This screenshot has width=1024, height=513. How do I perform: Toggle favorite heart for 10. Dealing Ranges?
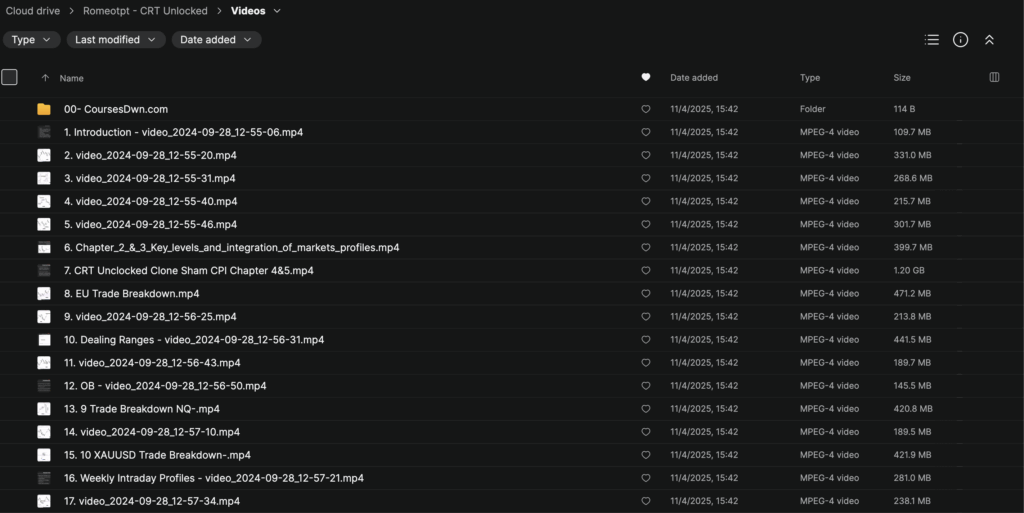click(x=646, y=340)
